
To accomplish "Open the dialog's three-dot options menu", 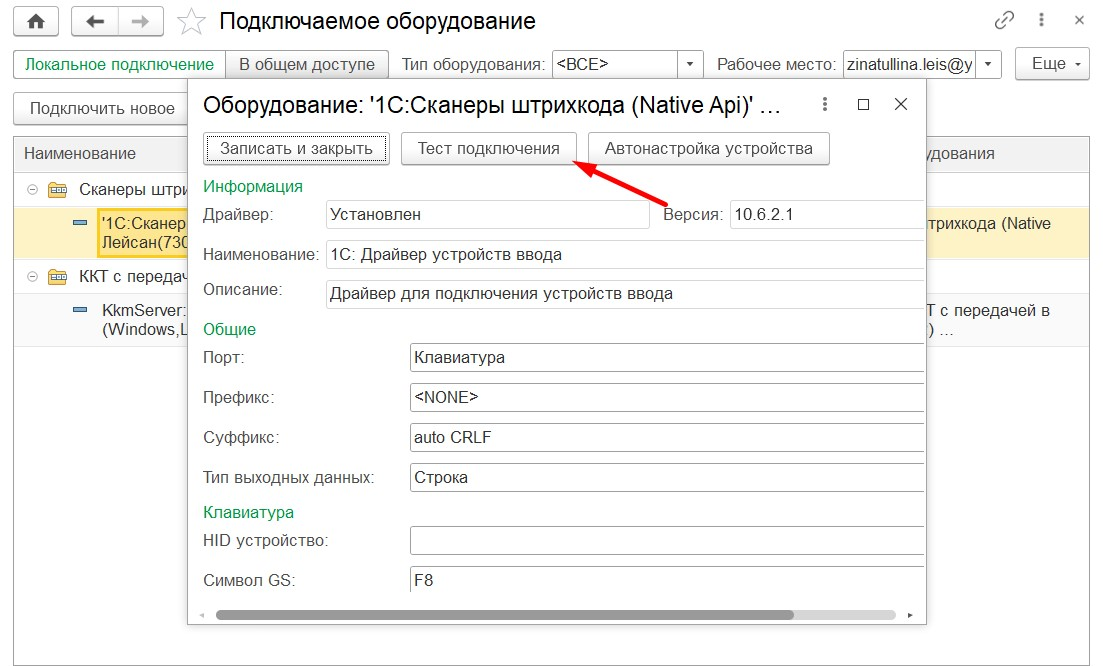I will click(824, 105).
